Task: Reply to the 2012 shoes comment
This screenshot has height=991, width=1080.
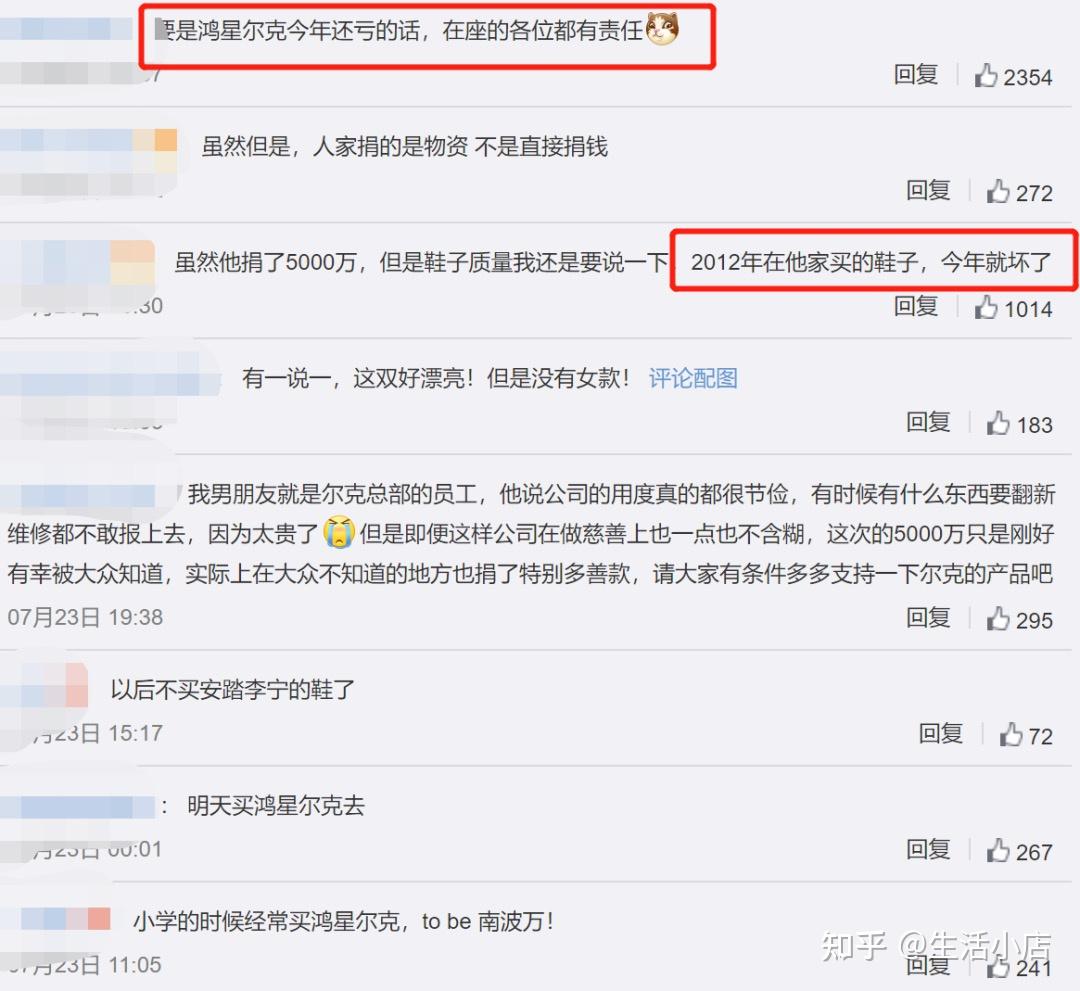Action: tap(916, 306)
